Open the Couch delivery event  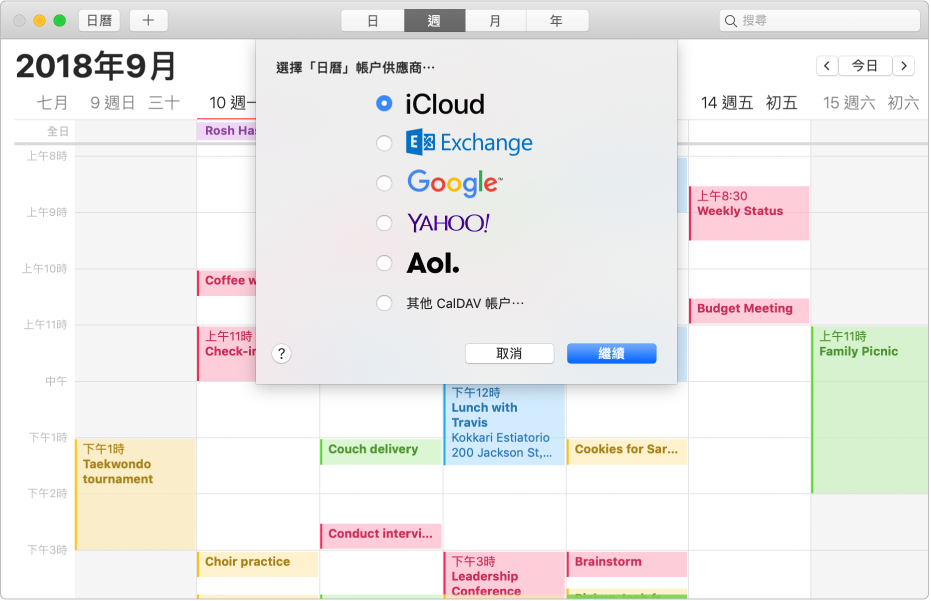(381, 451)
